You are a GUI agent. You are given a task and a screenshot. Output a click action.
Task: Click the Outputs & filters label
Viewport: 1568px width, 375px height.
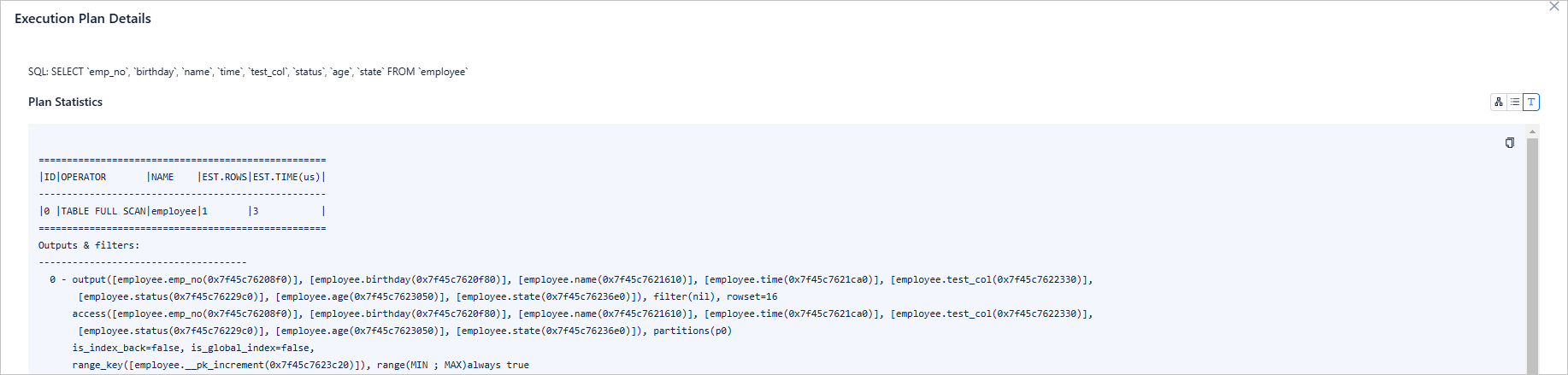click(89, 245)
